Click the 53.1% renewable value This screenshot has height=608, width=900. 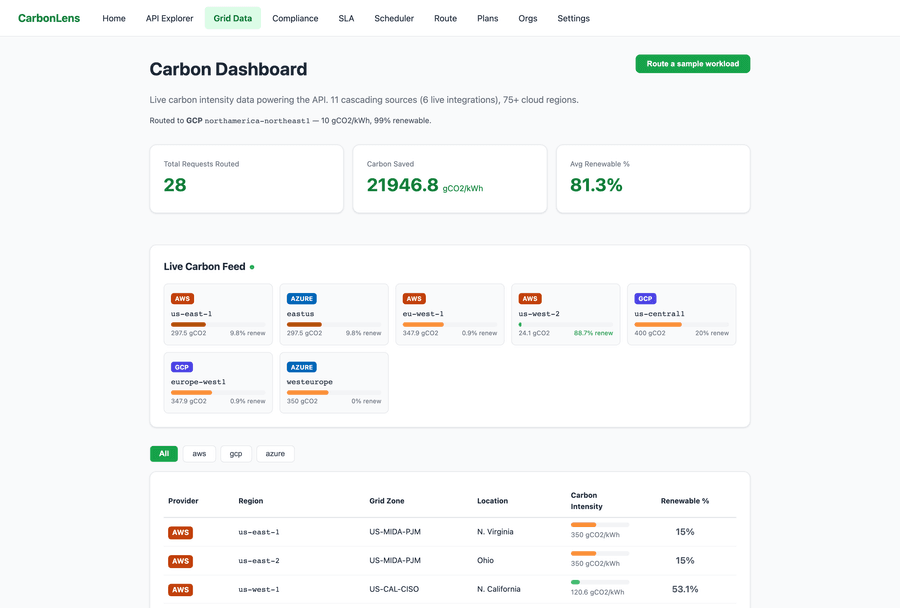[685, 589]
